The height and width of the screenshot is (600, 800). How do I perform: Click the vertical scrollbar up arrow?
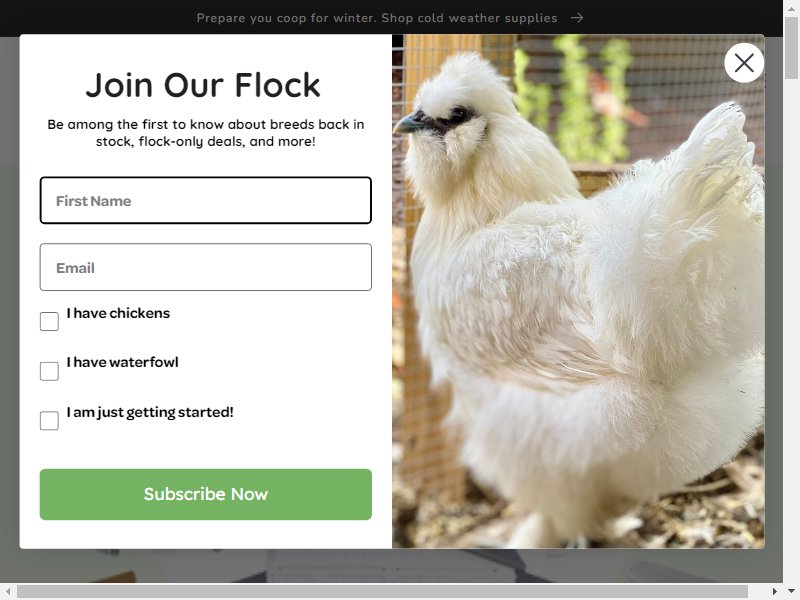click(791, 8)
